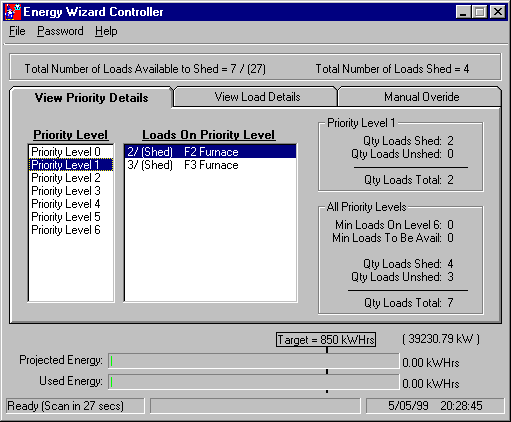Image resolution: width=511 pixels, height=422 pixels.
Task: Select Priority Level 3 in list
Action: click(x=71, y=191)
